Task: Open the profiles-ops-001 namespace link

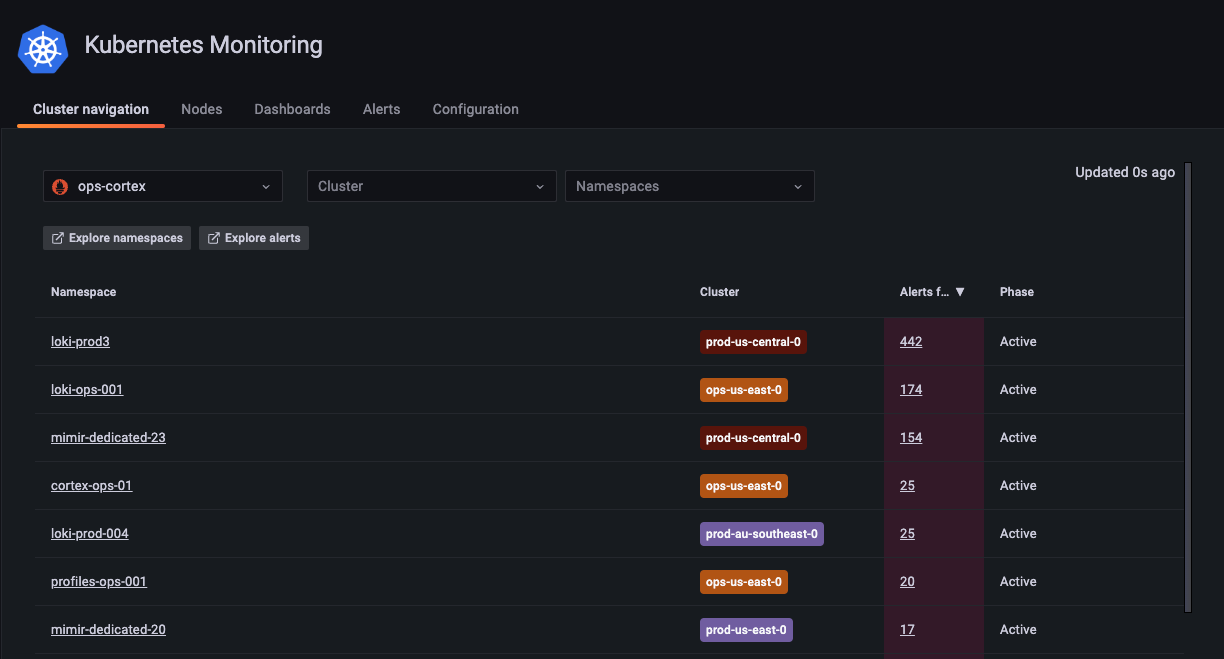Action: click(99, 582)
